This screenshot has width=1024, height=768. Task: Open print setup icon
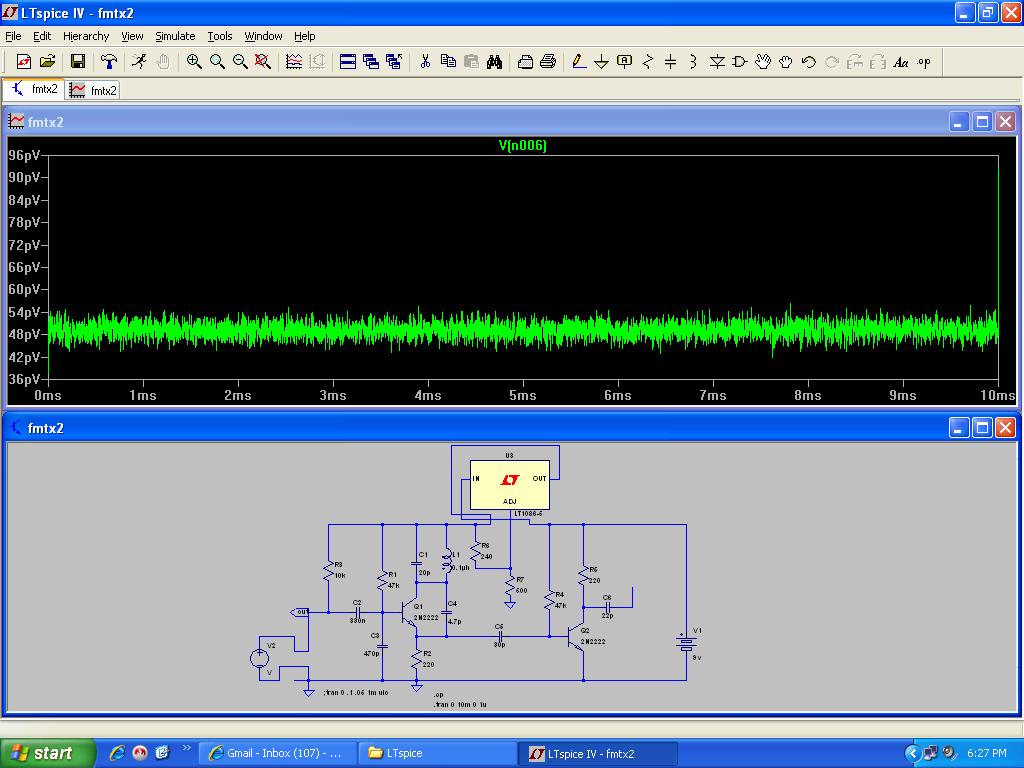click(x=525, y=61)
